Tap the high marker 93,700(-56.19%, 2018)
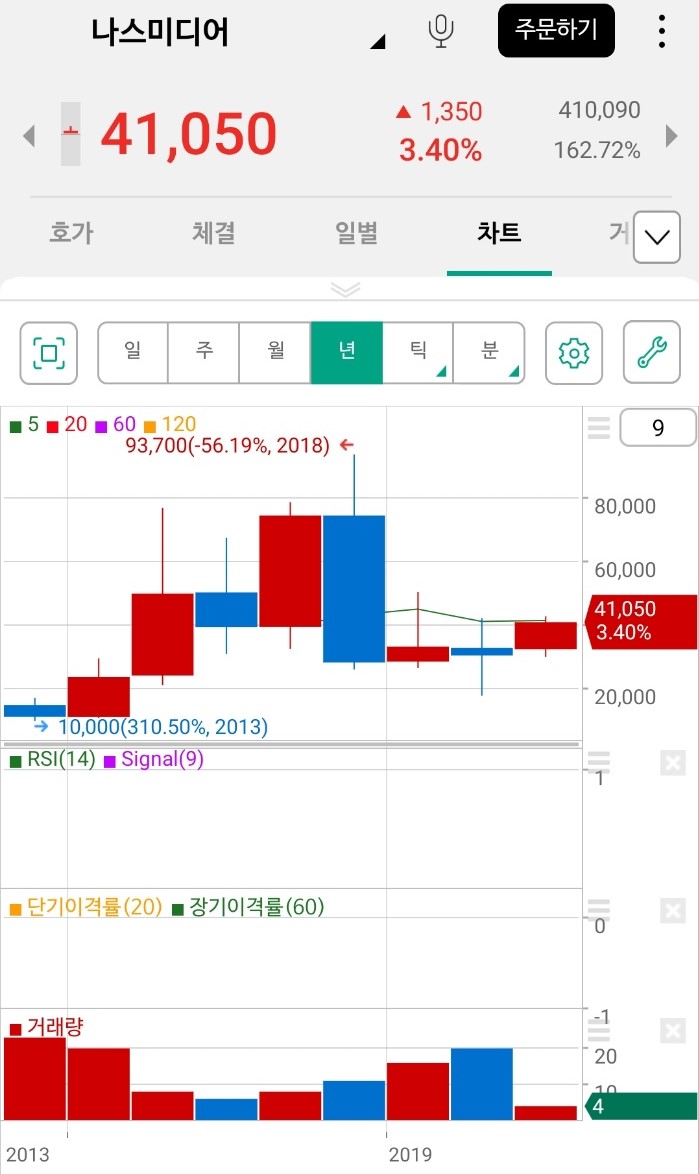Screen dimensions: 699x1174 click(x=228, y=445)
